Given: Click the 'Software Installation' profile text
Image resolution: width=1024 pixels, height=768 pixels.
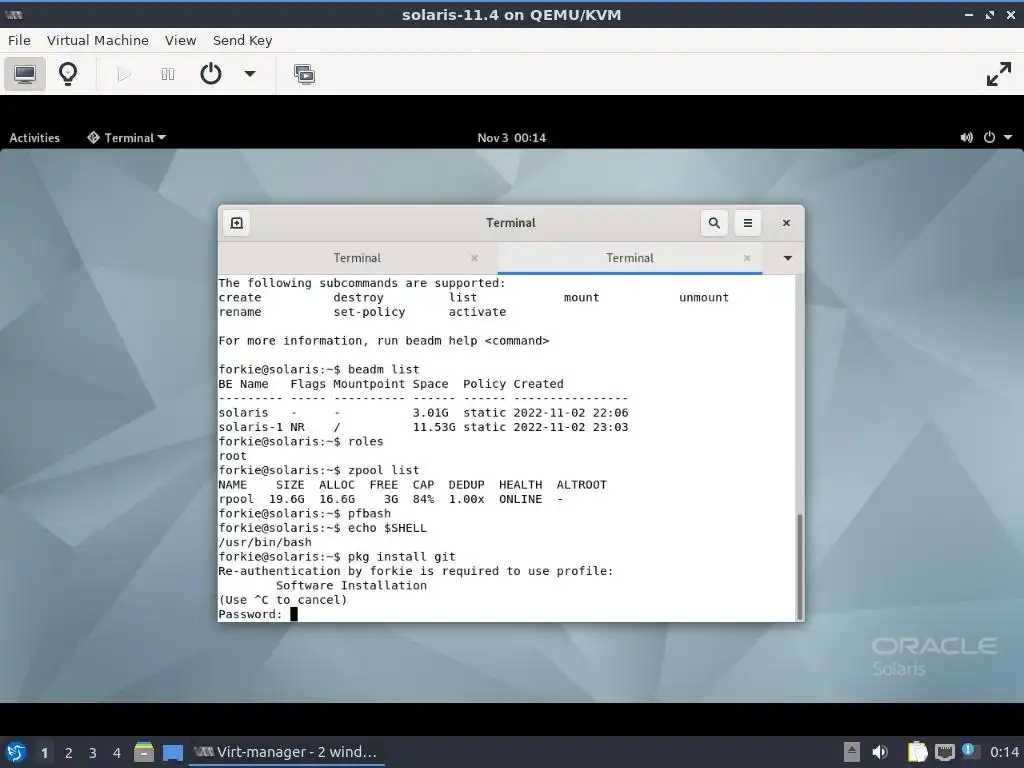Looking at the screenshot, I should (x=351, y=586).
